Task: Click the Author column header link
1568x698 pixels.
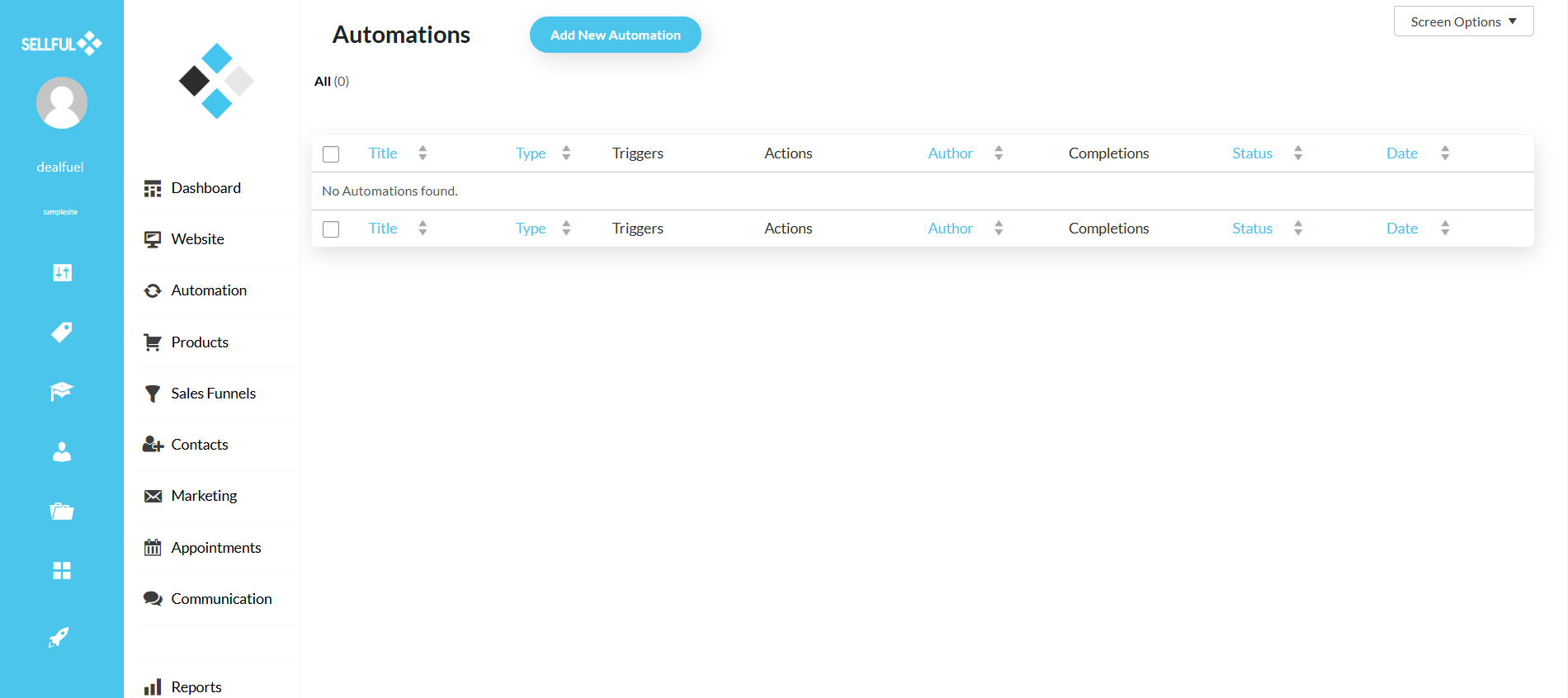Action: 950,153
